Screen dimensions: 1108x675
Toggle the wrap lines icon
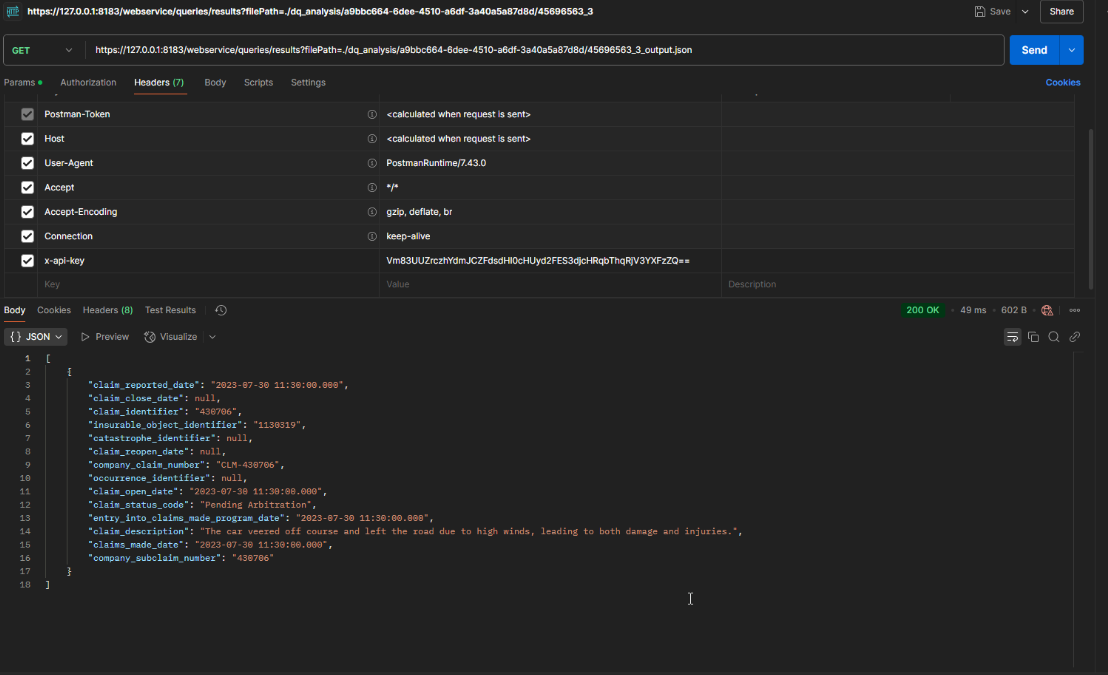pyautogui.click(x=1012, y=337)
